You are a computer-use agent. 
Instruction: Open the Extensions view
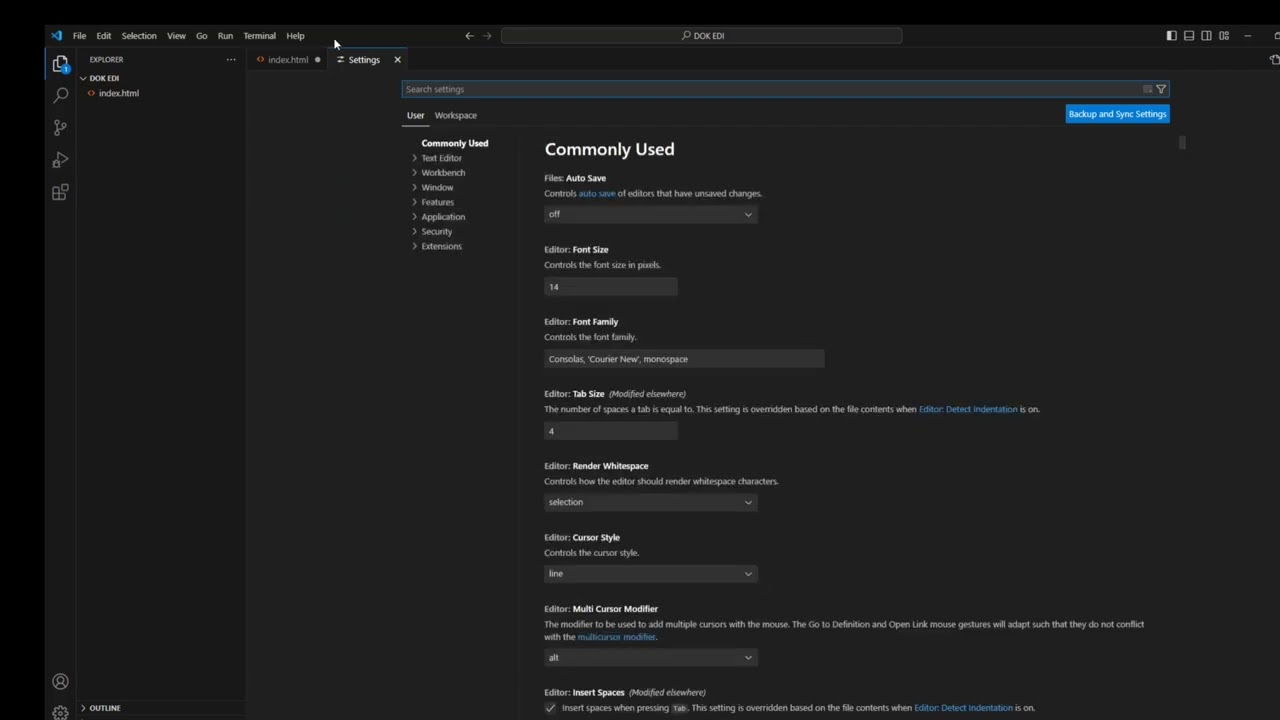click(60, 192)
